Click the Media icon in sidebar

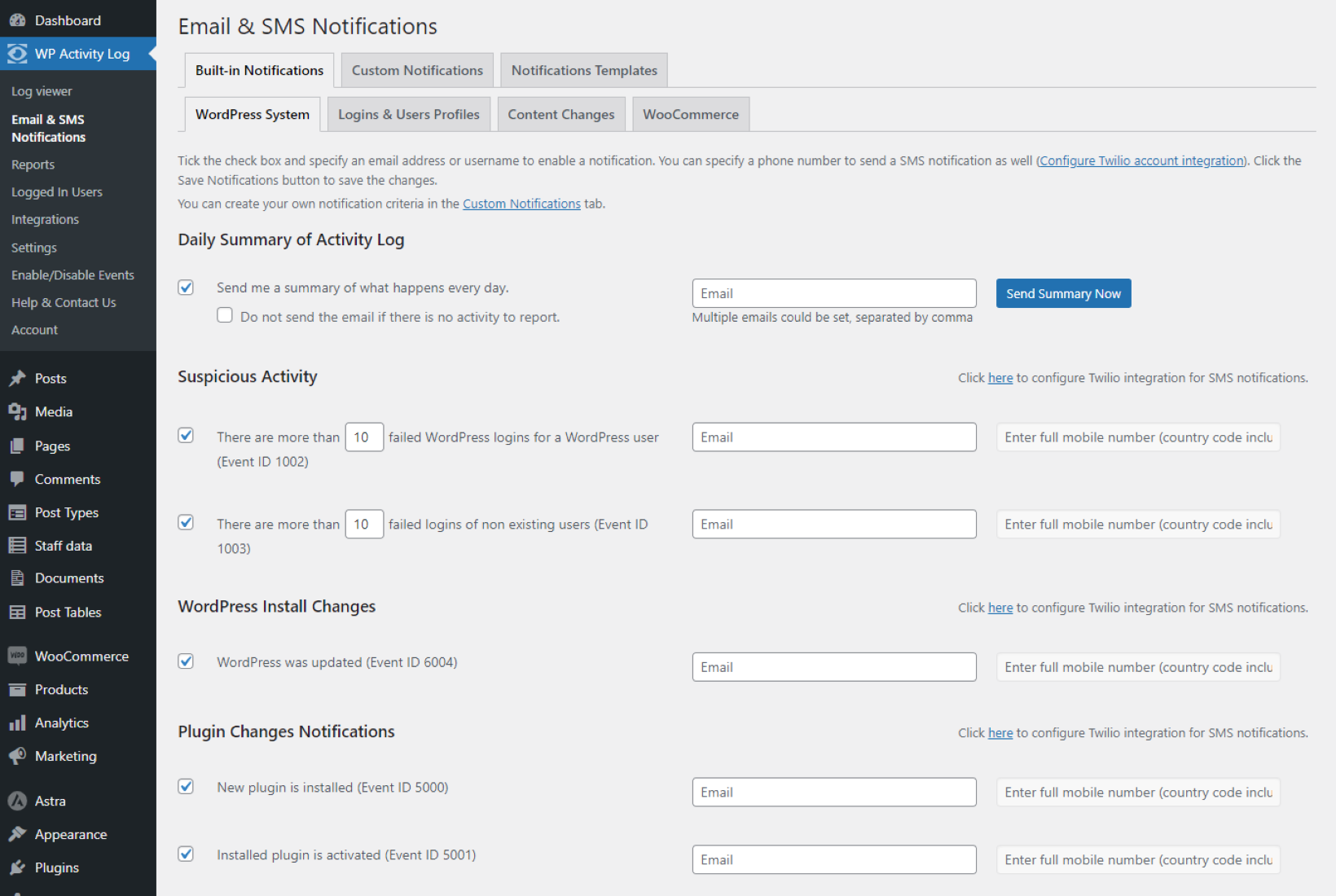click(x=17, y=412)
